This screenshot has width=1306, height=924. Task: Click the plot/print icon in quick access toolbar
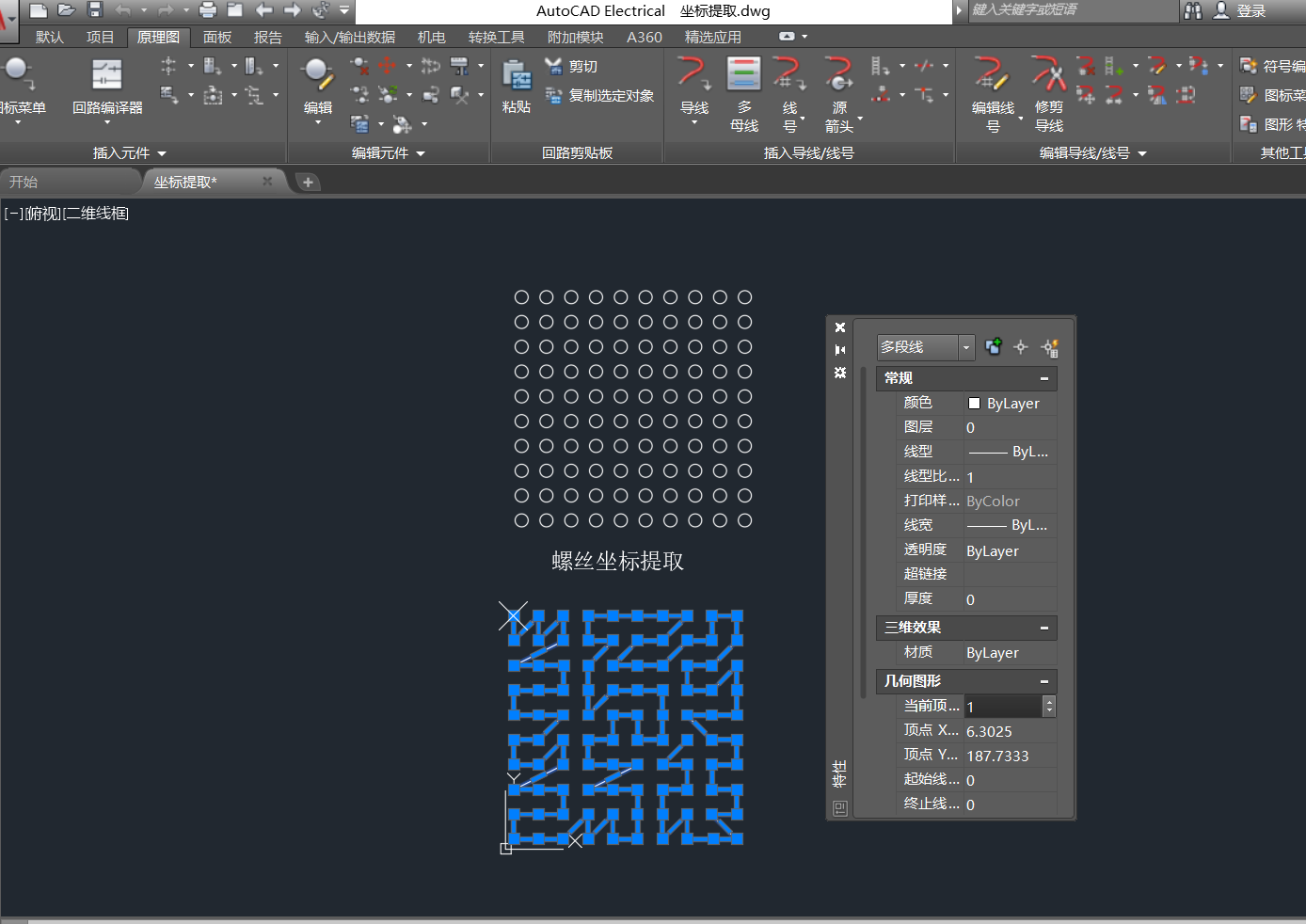click(208, 10)
